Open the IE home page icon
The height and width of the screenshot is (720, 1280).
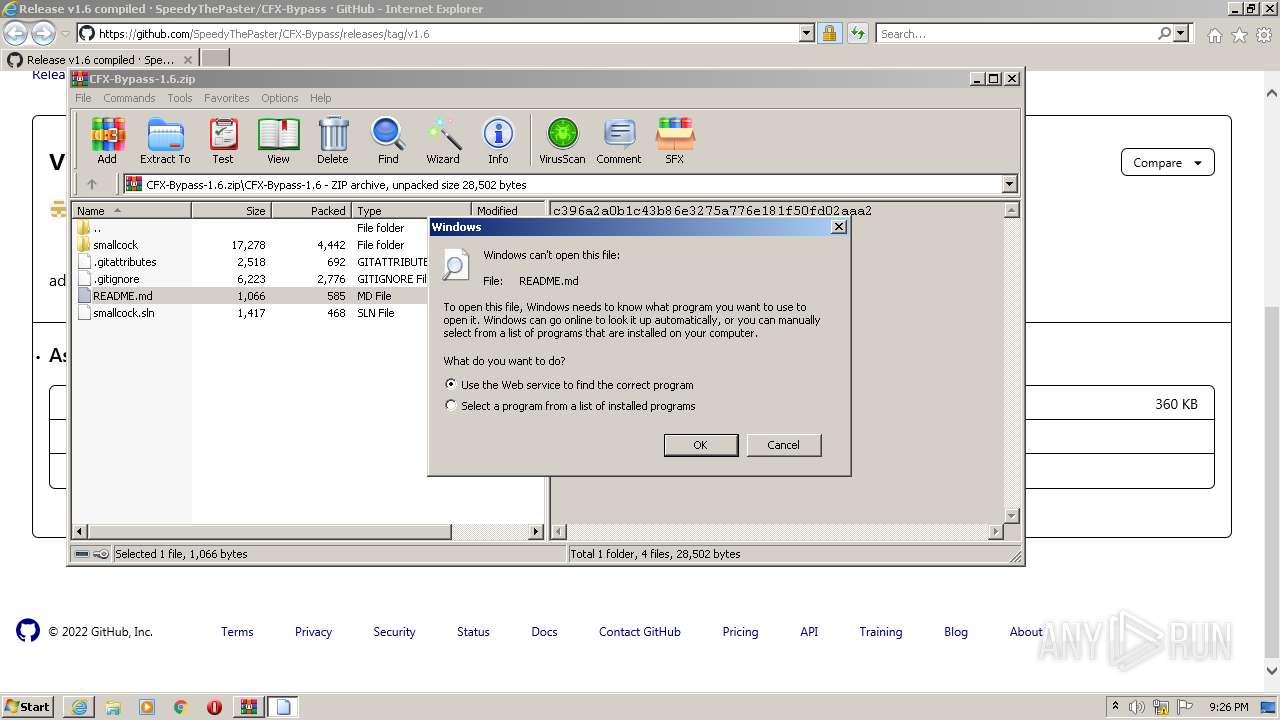coord(1214,35)
